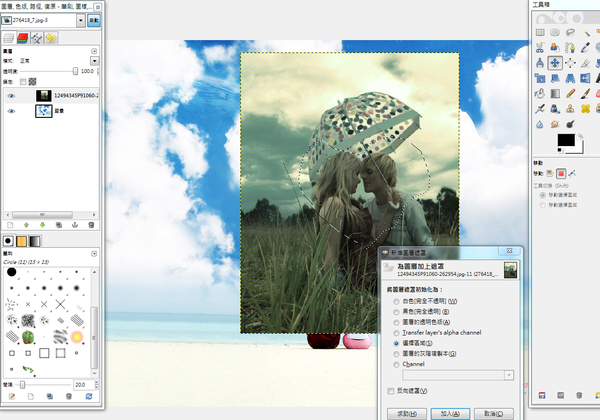Choose the 黑色(完全透明) radio option
Viewport: 600px width, 420px height.
point(396,312)
